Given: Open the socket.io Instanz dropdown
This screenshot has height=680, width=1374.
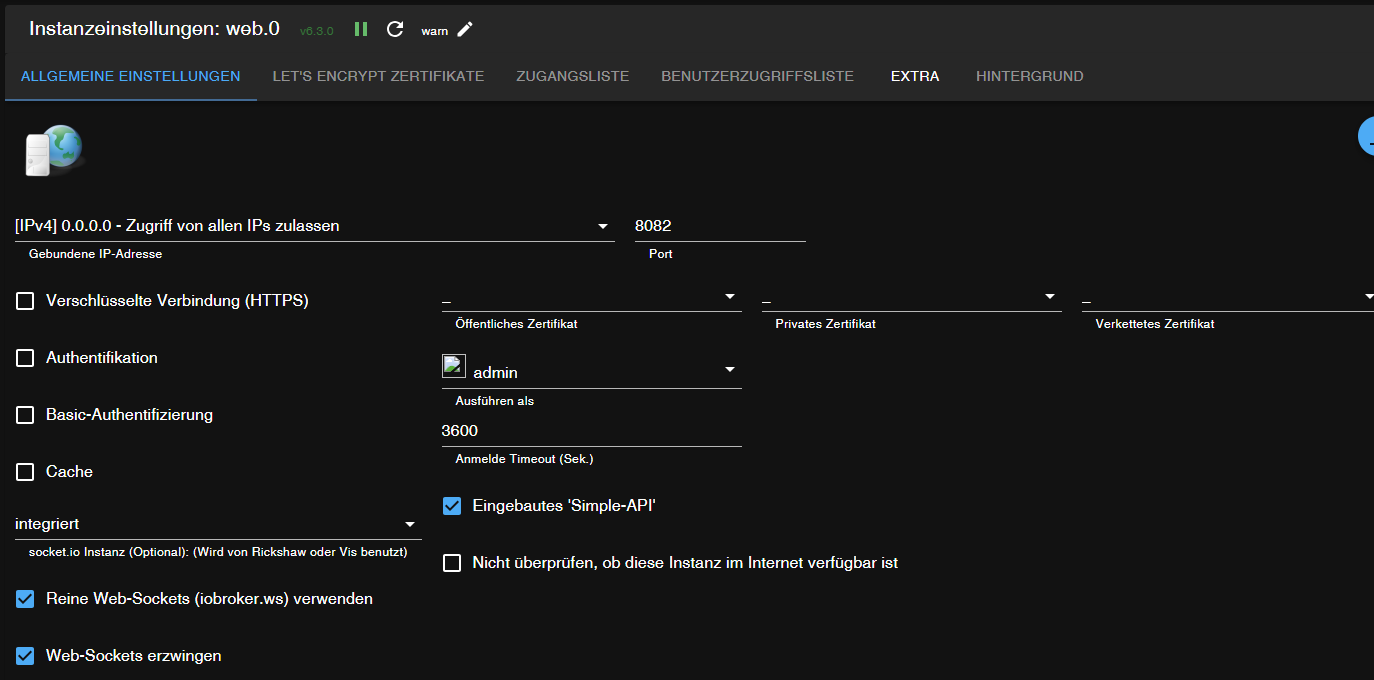Looking at the screenshot, I should (217, 524).
